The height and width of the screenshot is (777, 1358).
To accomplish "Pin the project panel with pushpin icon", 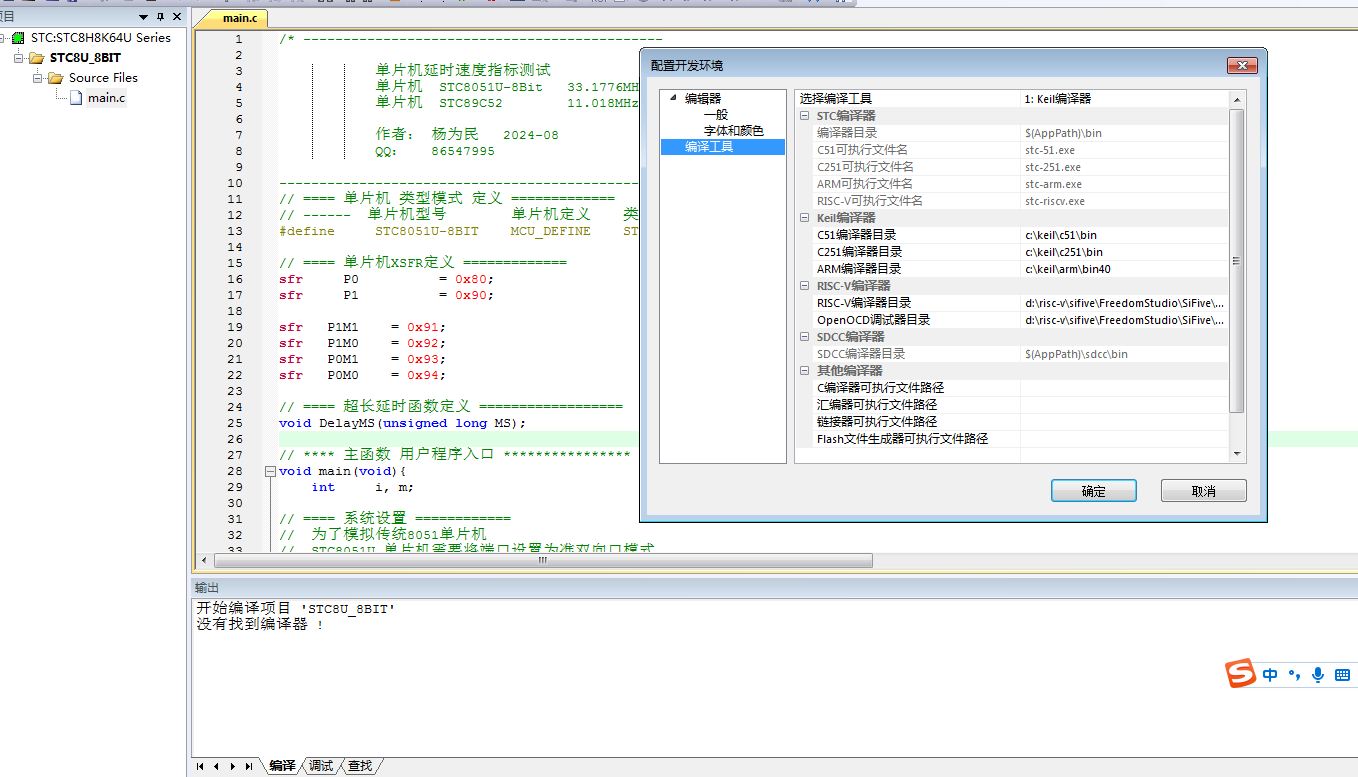I will 160,17.
